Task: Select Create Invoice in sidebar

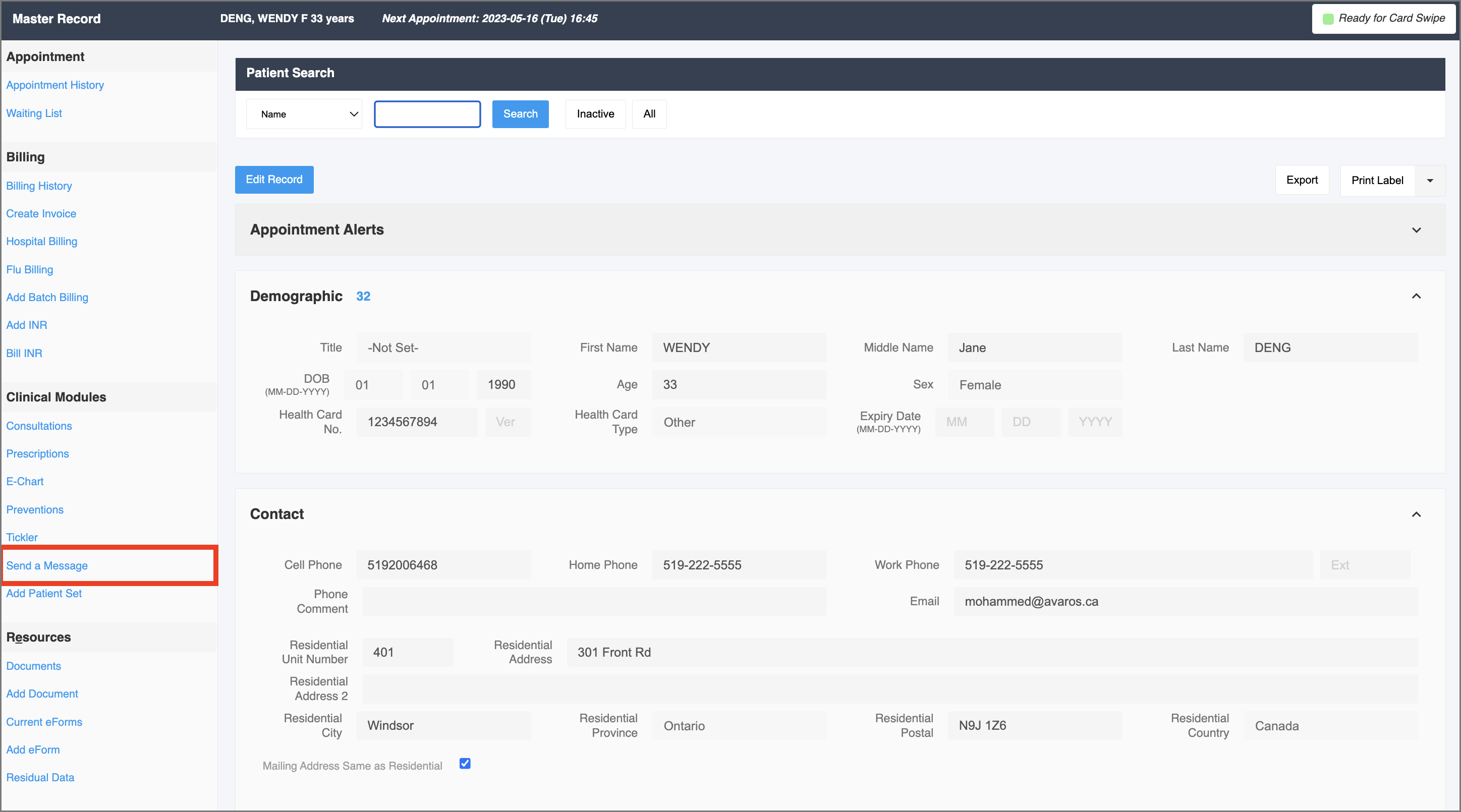Action: (x=41, y=214)
